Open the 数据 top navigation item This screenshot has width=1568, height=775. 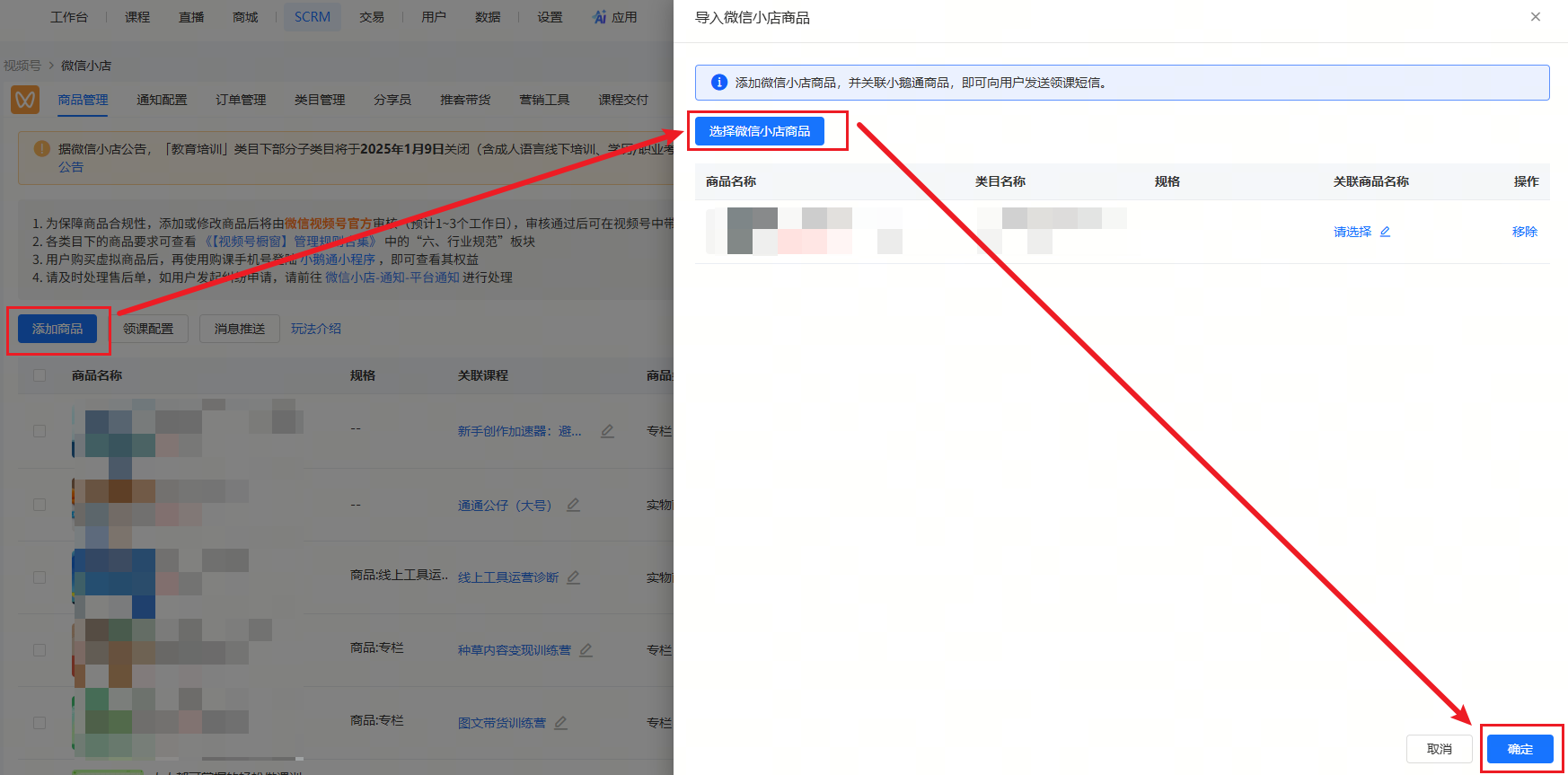(488, 17)
